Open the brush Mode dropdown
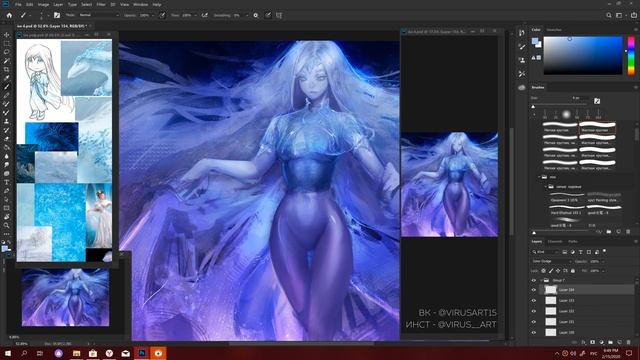Image resolution: width=640 pixels, height=360 pixels. 99,15
